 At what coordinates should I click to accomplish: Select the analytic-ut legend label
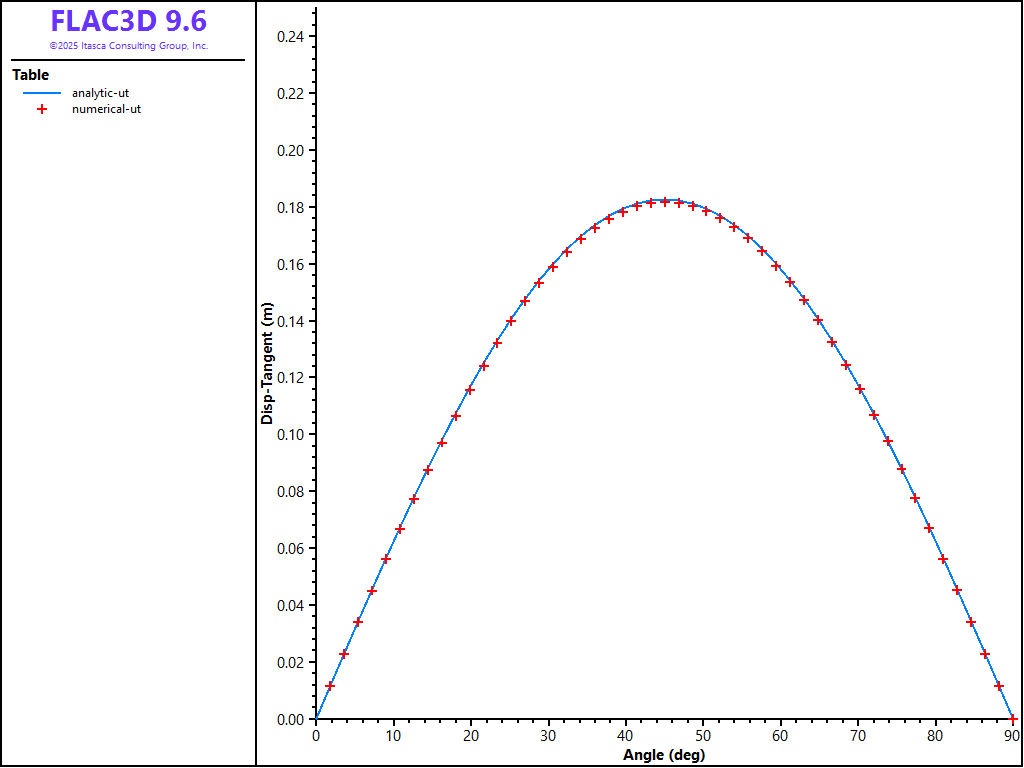tap(100, 93)
